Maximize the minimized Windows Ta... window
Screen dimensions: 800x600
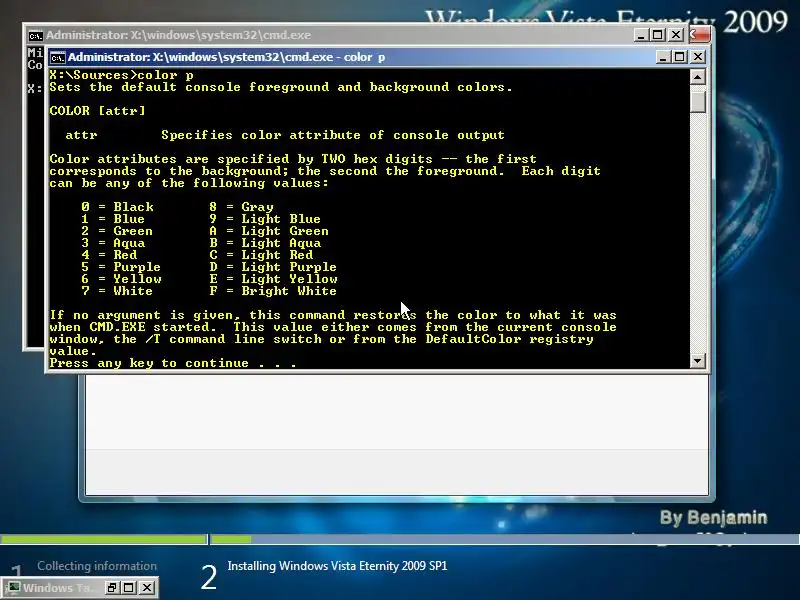(x=129, y=588)
